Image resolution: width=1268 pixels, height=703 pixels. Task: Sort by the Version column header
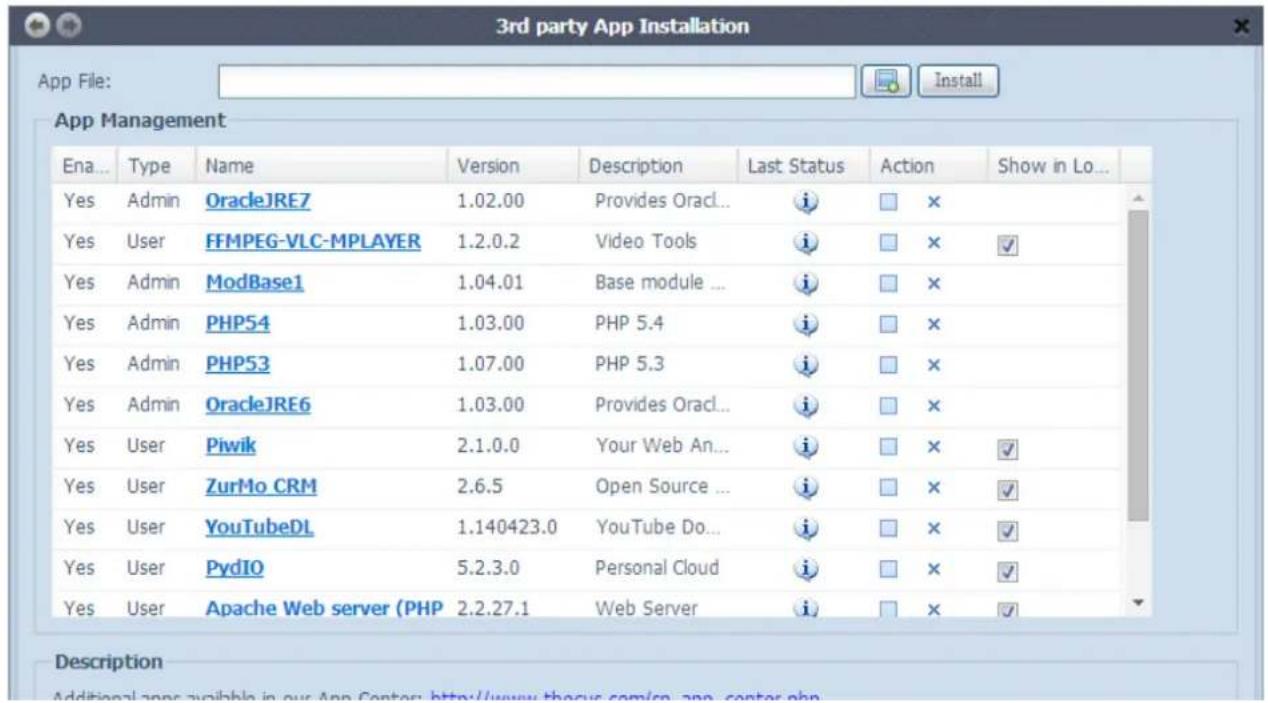coord(512,165)
